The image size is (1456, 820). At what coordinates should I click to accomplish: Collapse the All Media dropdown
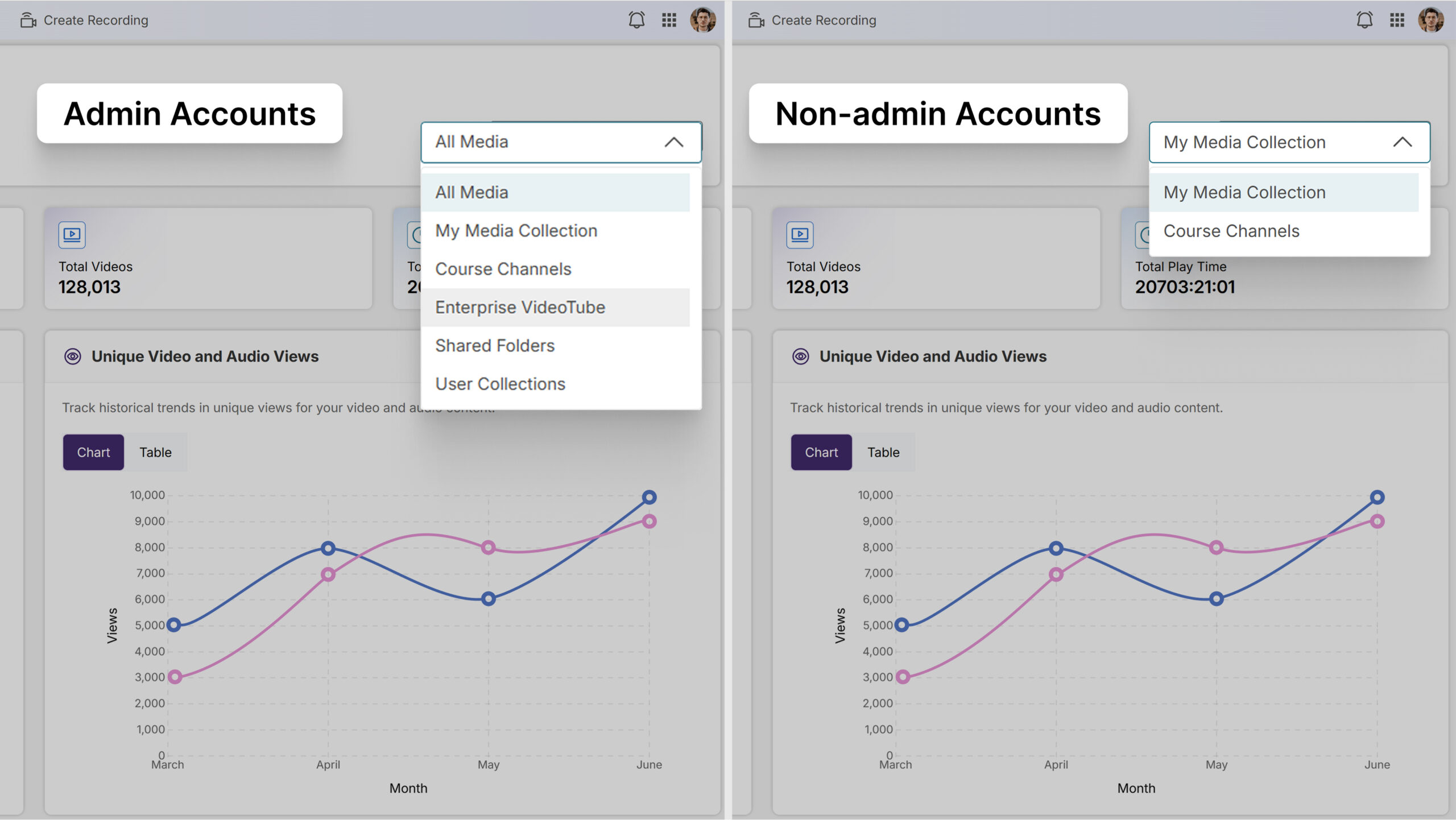point(673,142)
